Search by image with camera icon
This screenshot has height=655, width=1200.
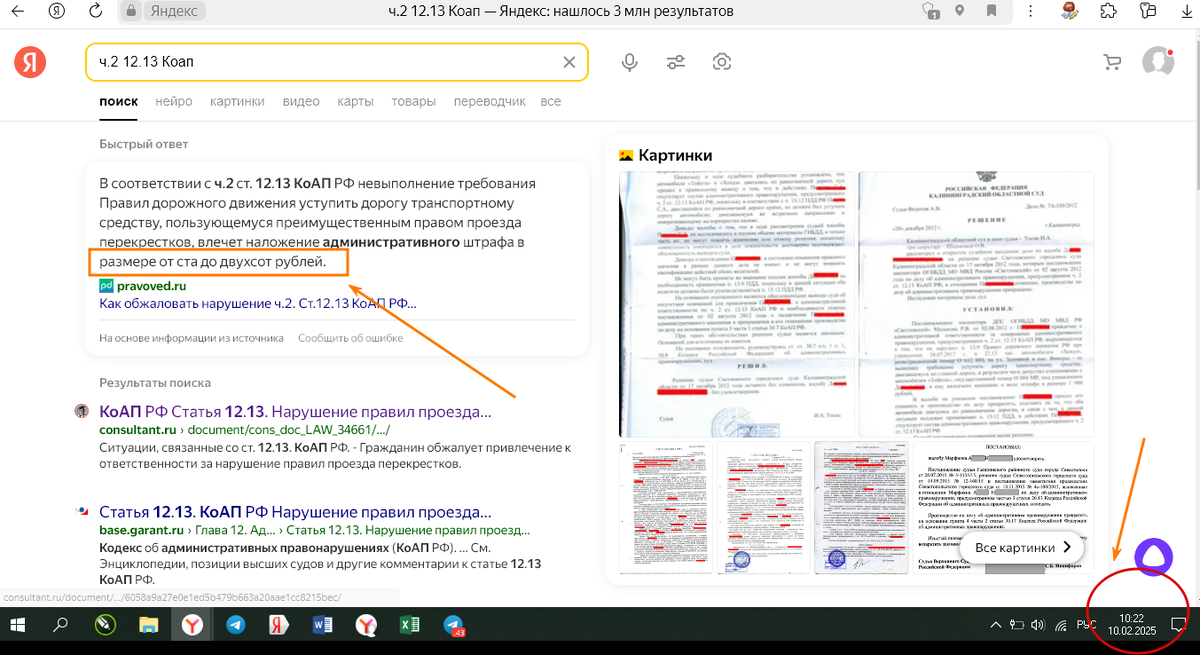click(721, 62)
